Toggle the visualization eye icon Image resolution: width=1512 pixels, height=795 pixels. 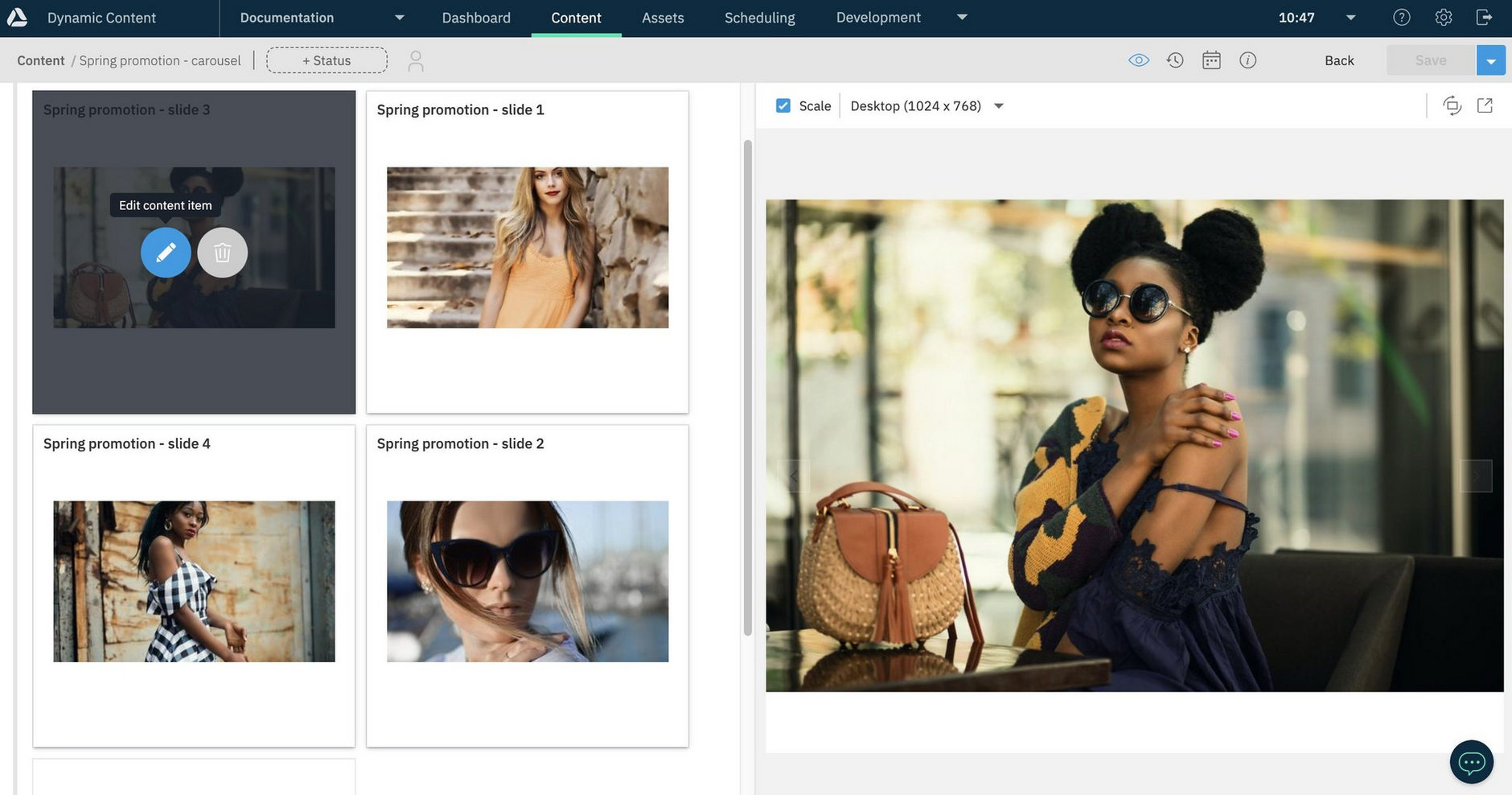pos(1138,60)
